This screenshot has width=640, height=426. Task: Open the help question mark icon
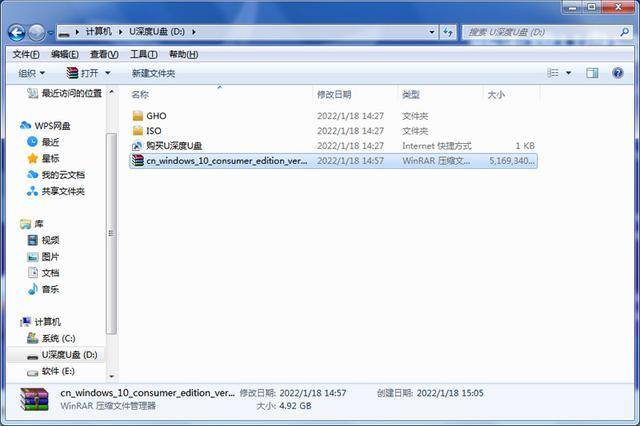tap(618, 73)
